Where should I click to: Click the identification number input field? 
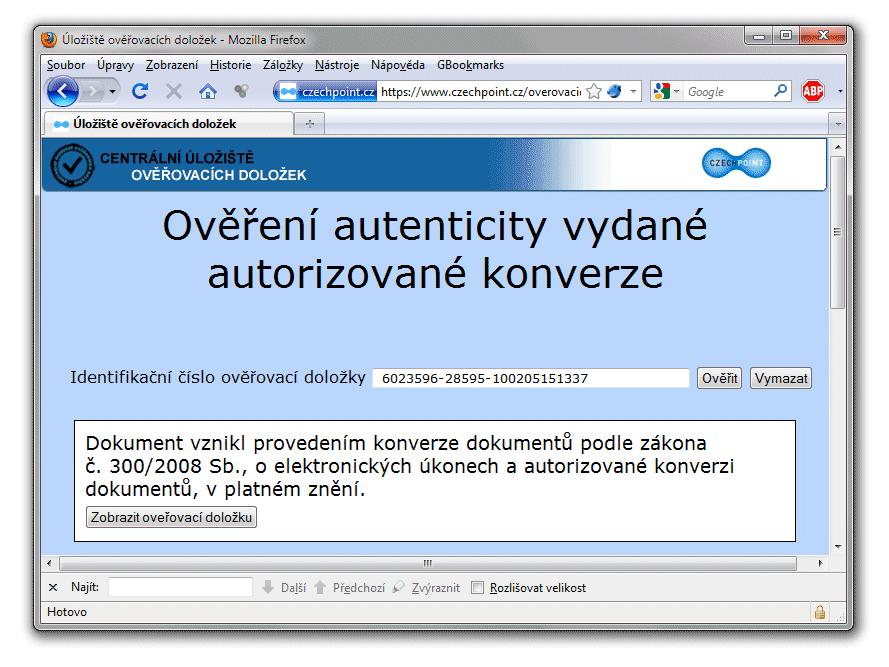530,379
